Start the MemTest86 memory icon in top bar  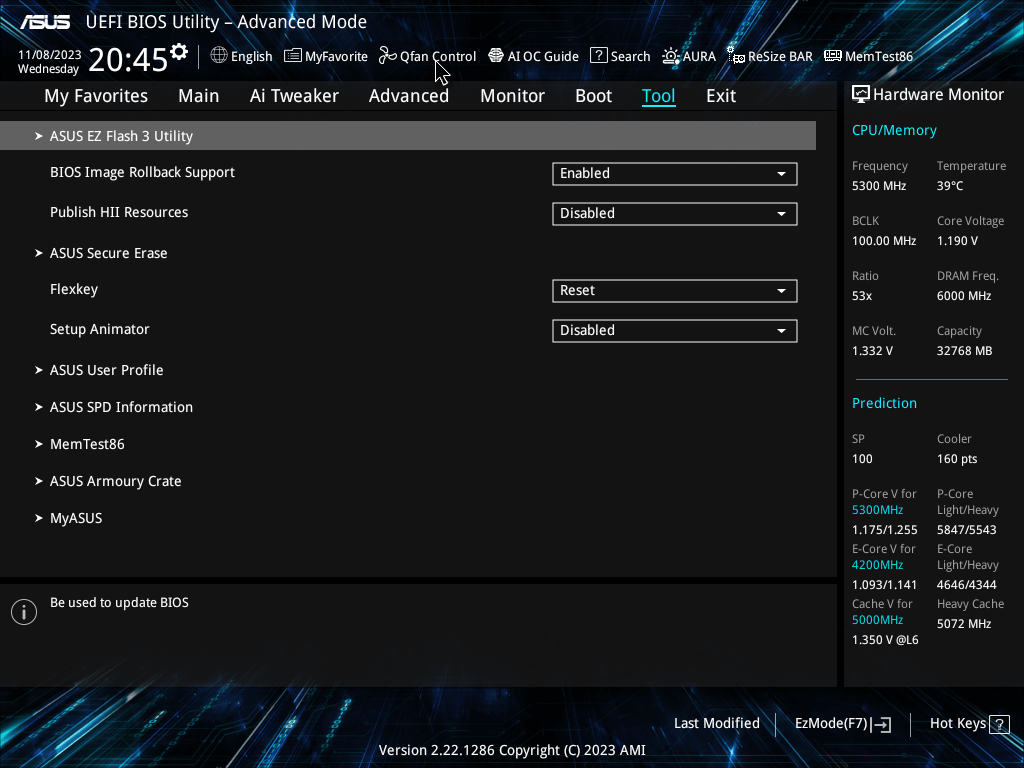pyautogui.click(x=833, y=56)
